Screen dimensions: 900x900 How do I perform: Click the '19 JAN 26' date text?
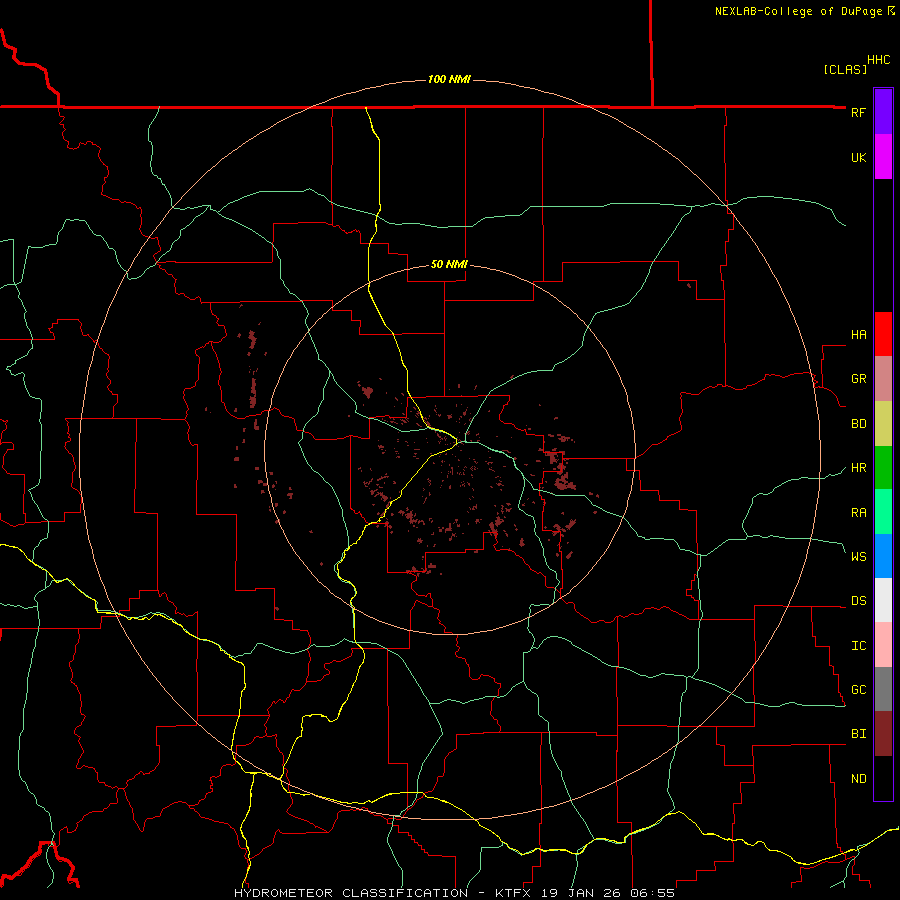tap(583, 893)
